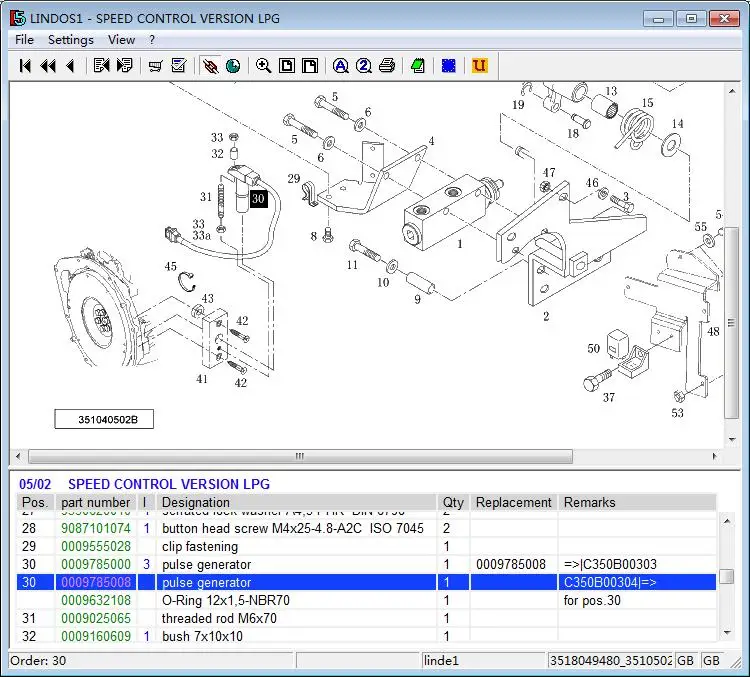Open the Settings menu

70,40
